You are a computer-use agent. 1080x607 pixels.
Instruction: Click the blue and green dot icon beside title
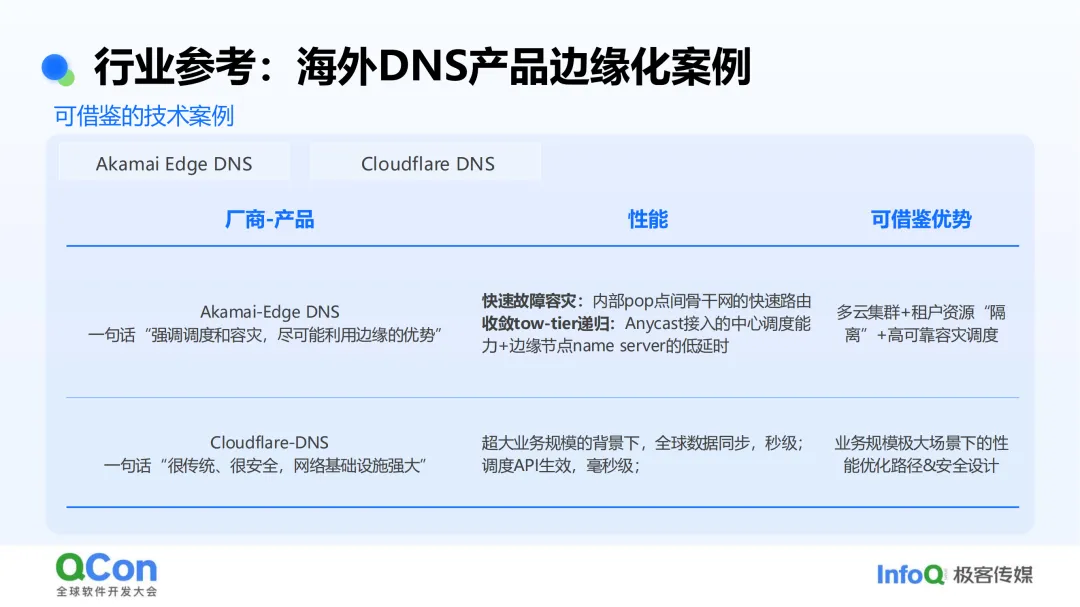[x=58, y=70]
